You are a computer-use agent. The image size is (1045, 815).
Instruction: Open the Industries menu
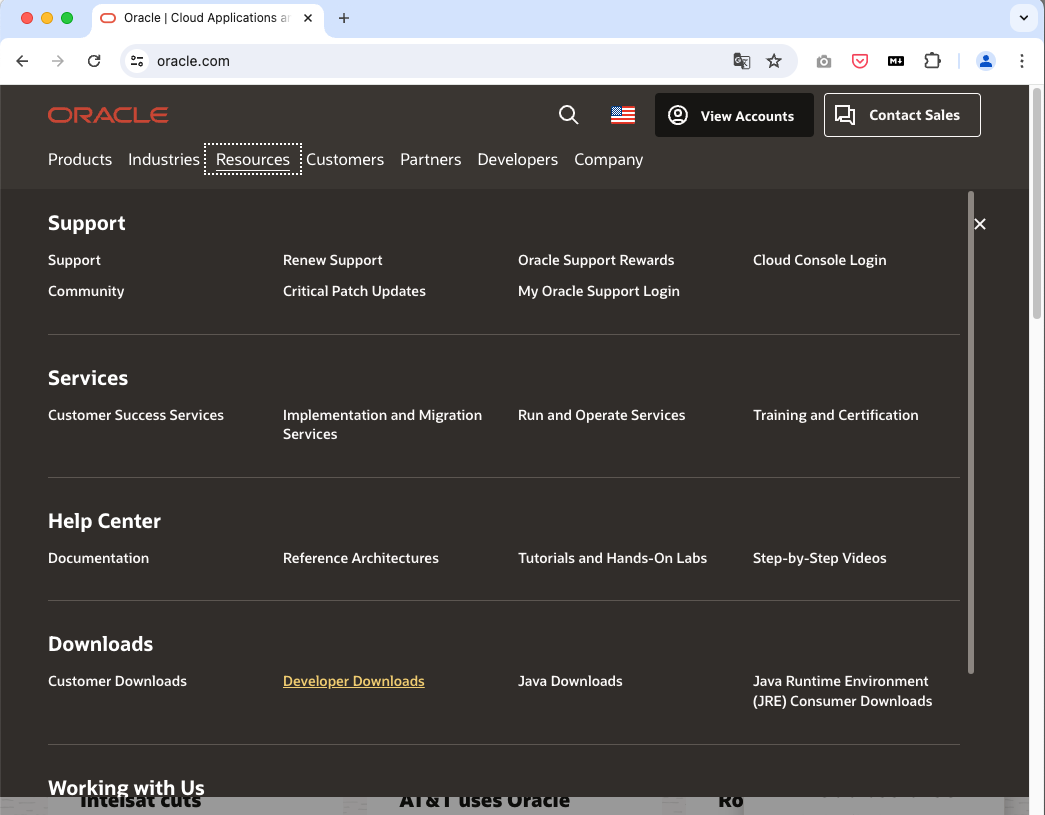(164, 160)
